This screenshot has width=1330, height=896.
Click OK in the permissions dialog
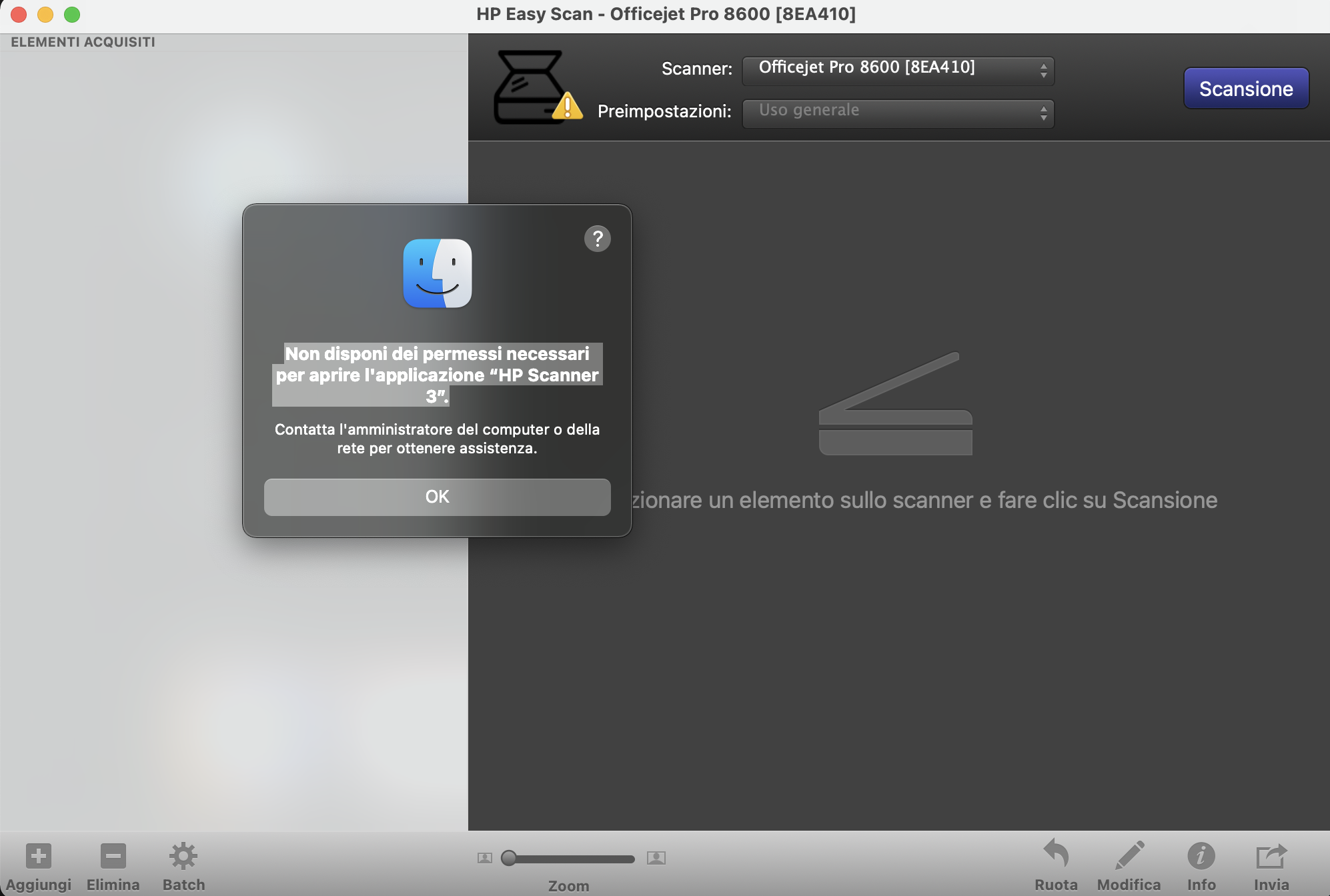pos(438,497)
